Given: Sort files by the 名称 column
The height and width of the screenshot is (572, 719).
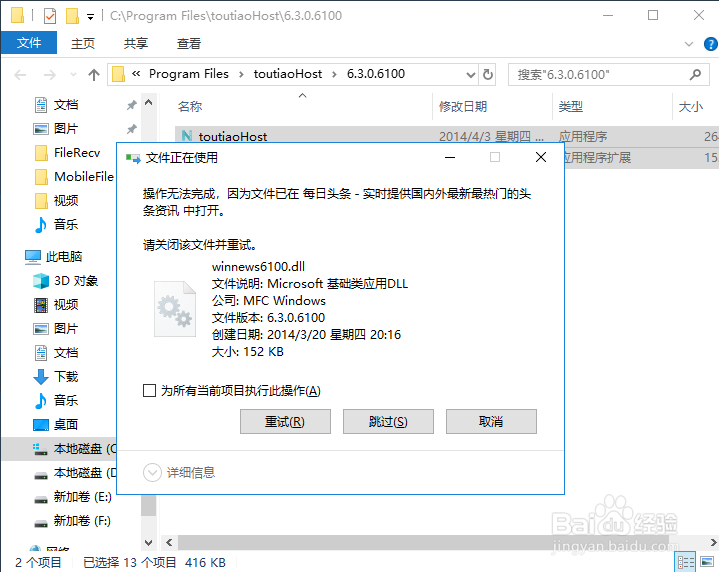Looking at the screenshot, I should click(x=189, y=107).
